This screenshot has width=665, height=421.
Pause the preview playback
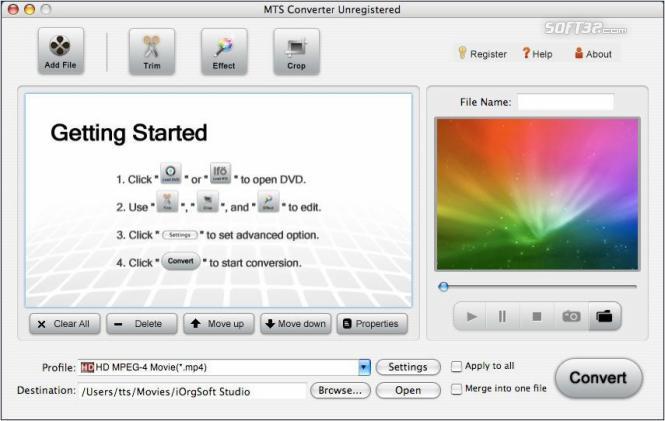click(x=502, y=316)
